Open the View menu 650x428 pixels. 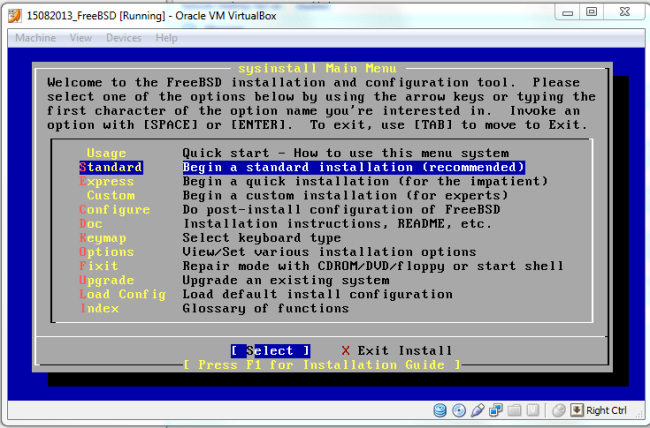click(x=81, y=38)
